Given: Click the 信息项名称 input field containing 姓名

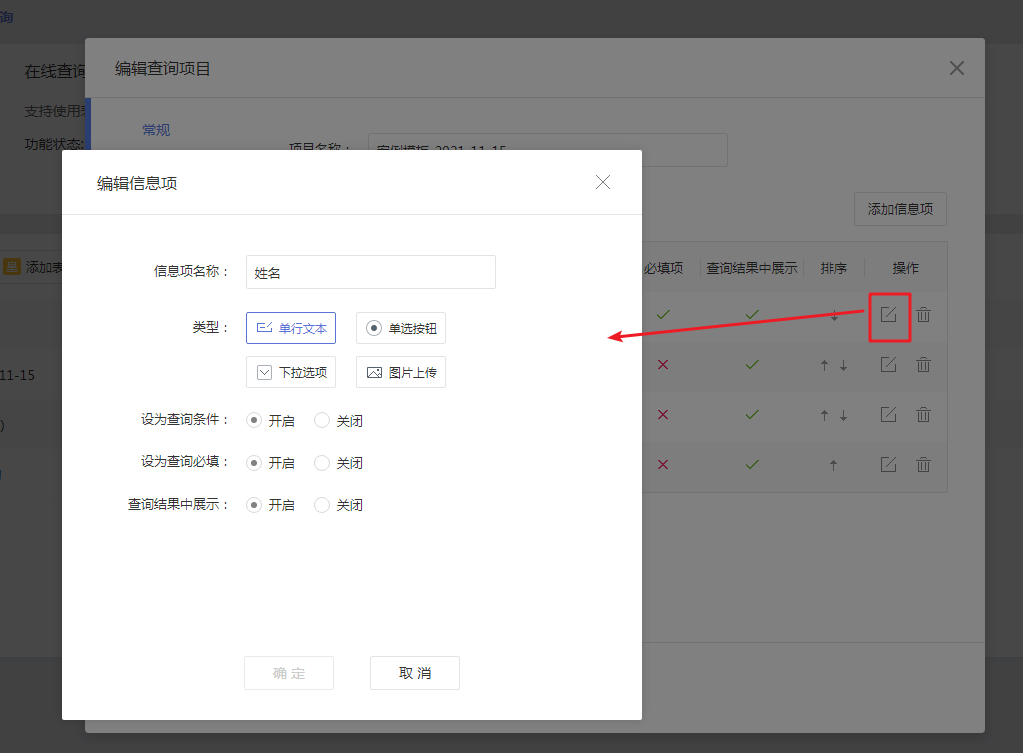Looking at the screenshot, I should (371, 272).
